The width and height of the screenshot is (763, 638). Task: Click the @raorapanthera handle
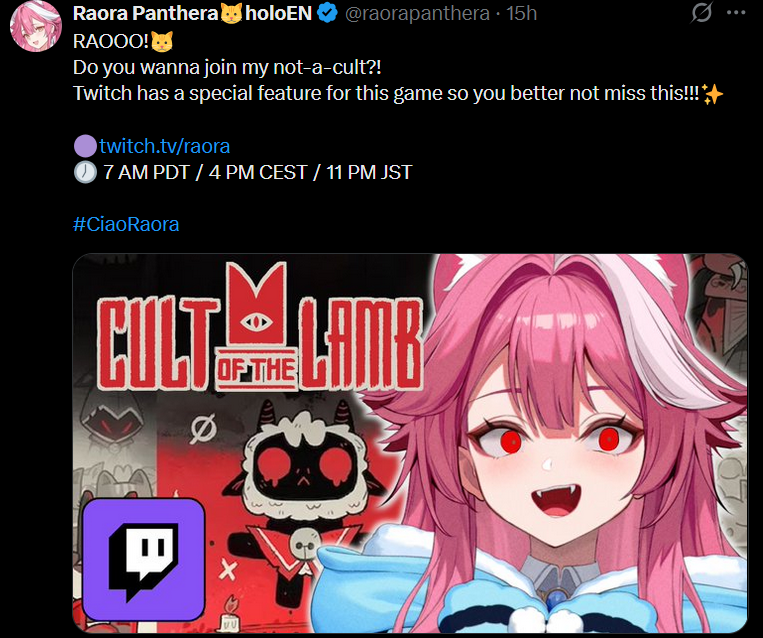pos(417,14)
